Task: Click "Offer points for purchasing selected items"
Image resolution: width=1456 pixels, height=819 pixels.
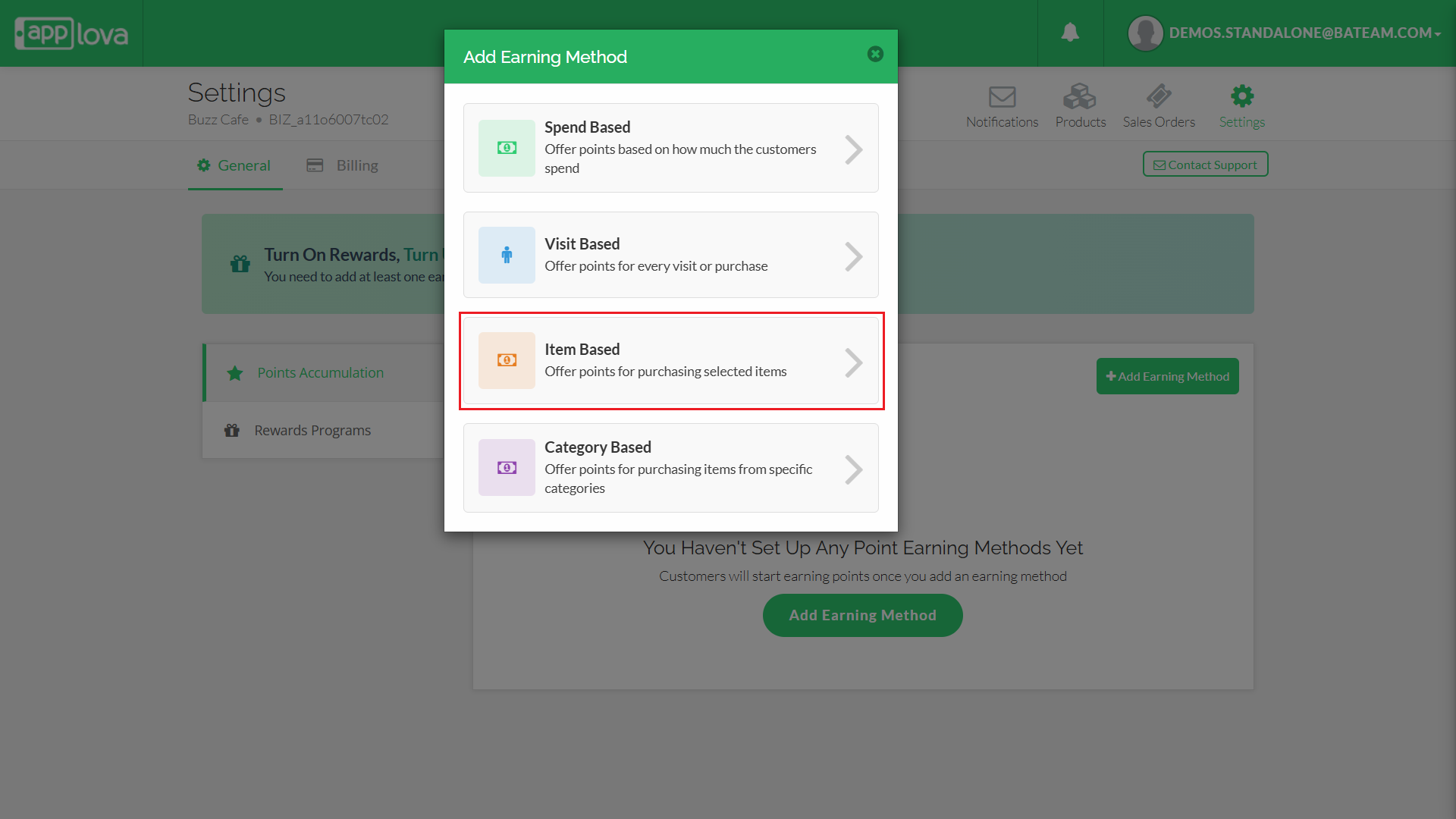Action: click(x=665, y=371)
